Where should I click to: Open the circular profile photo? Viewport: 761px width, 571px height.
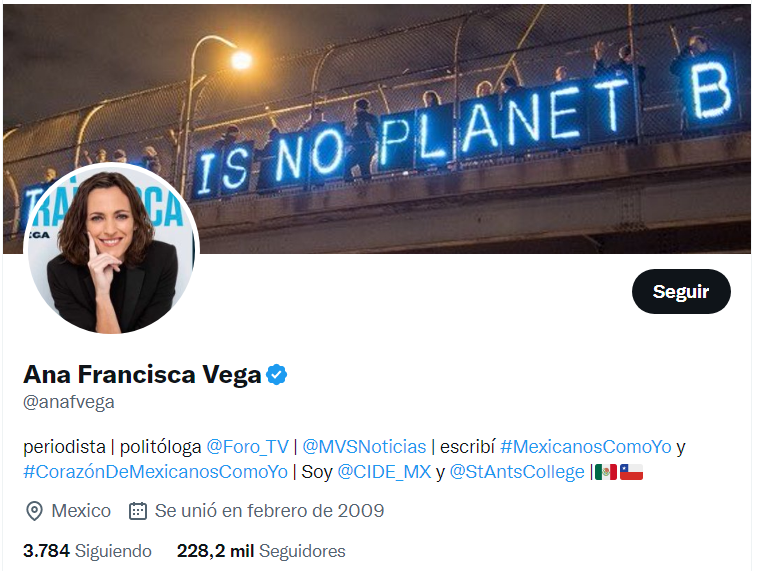coord(111,248)
